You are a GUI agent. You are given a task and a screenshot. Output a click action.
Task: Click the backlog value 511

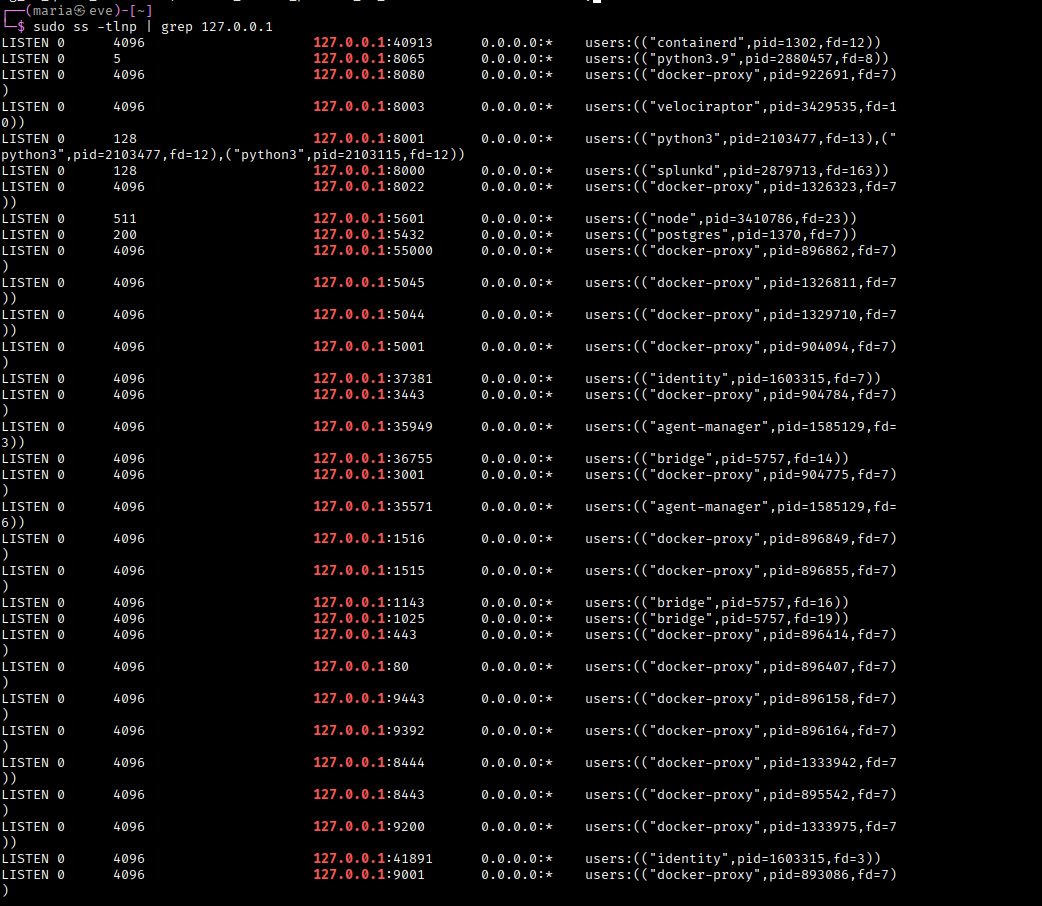point(125,218)
